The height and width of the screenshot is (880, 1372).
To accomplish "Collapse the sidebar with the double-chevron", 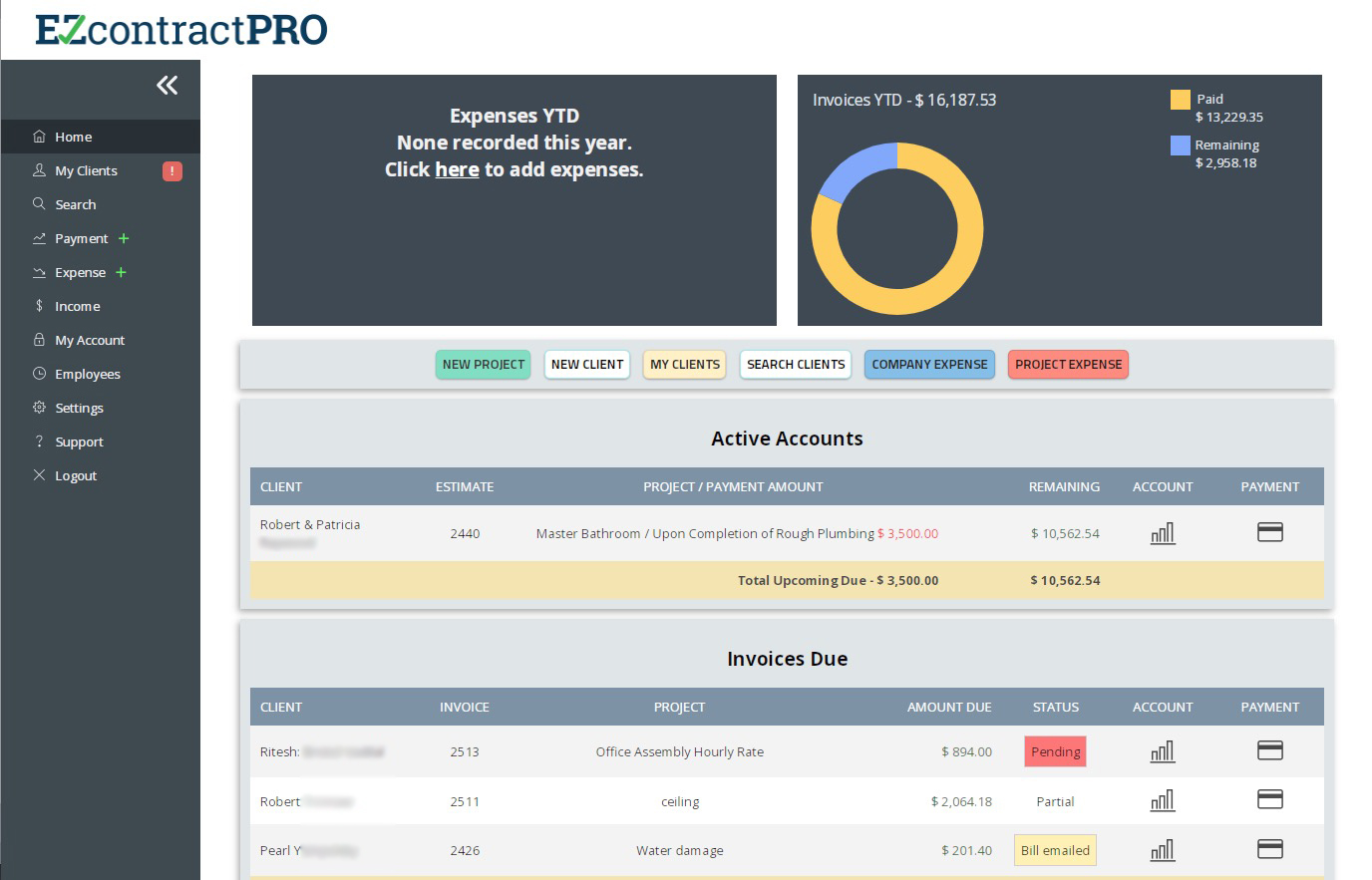I will click(167, 86).
